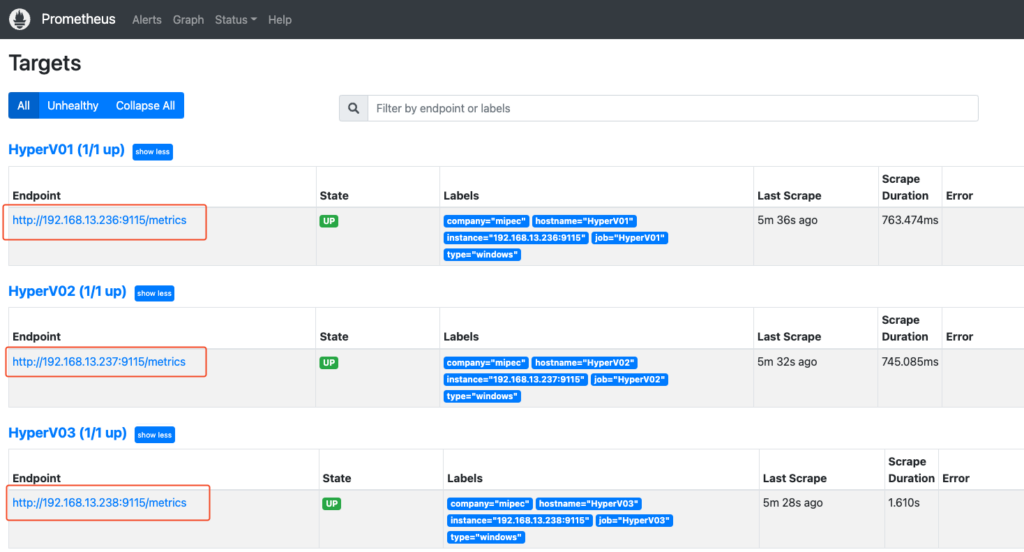Viewport: 1024px width, 552px height.
Task: Open the 192.168.13.237:9115 metrics endpoint link
Action: 99,362
